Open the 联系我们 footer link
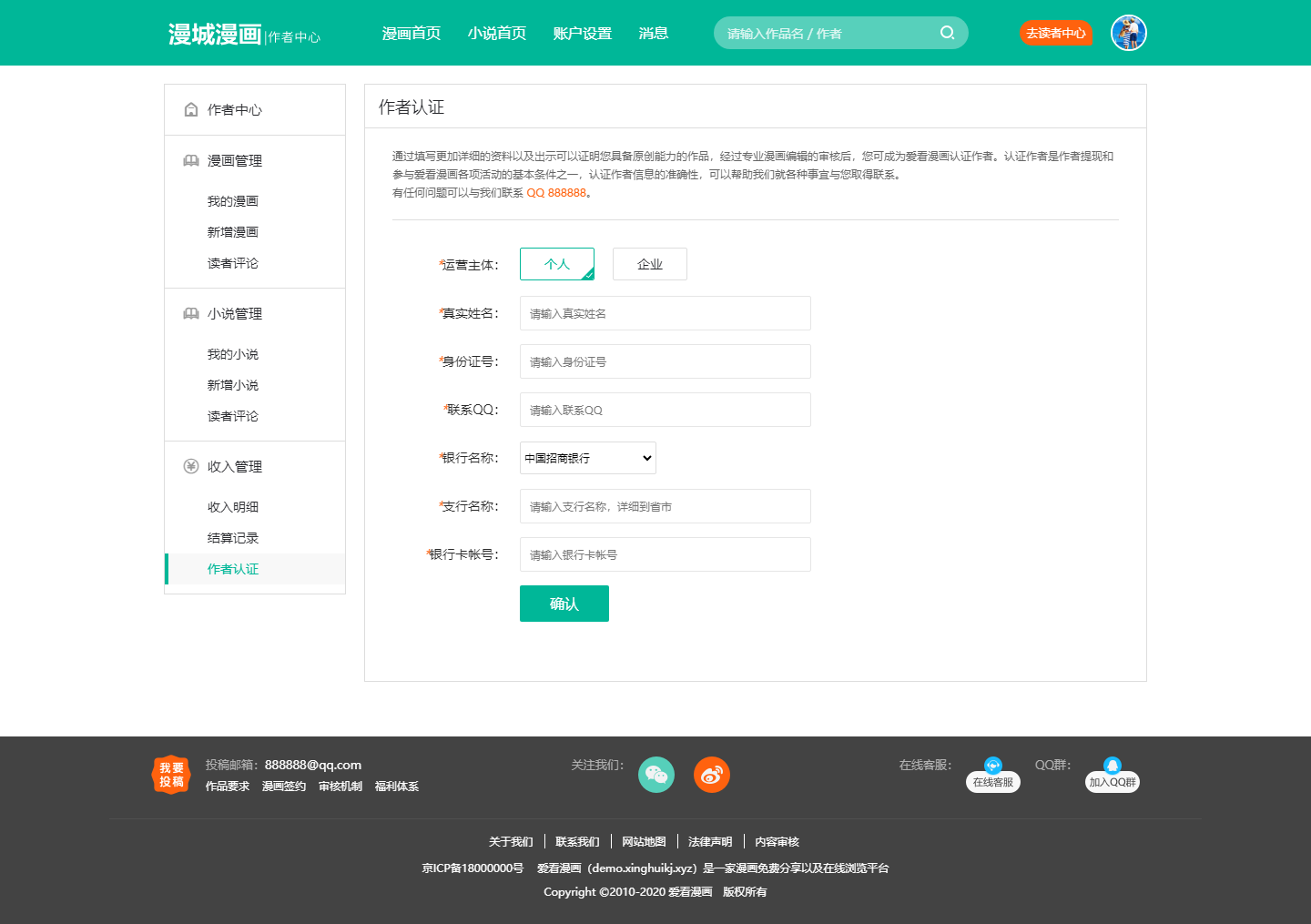Image resolution: width=1311 pixels, height=924 pixels. (577, 842)
